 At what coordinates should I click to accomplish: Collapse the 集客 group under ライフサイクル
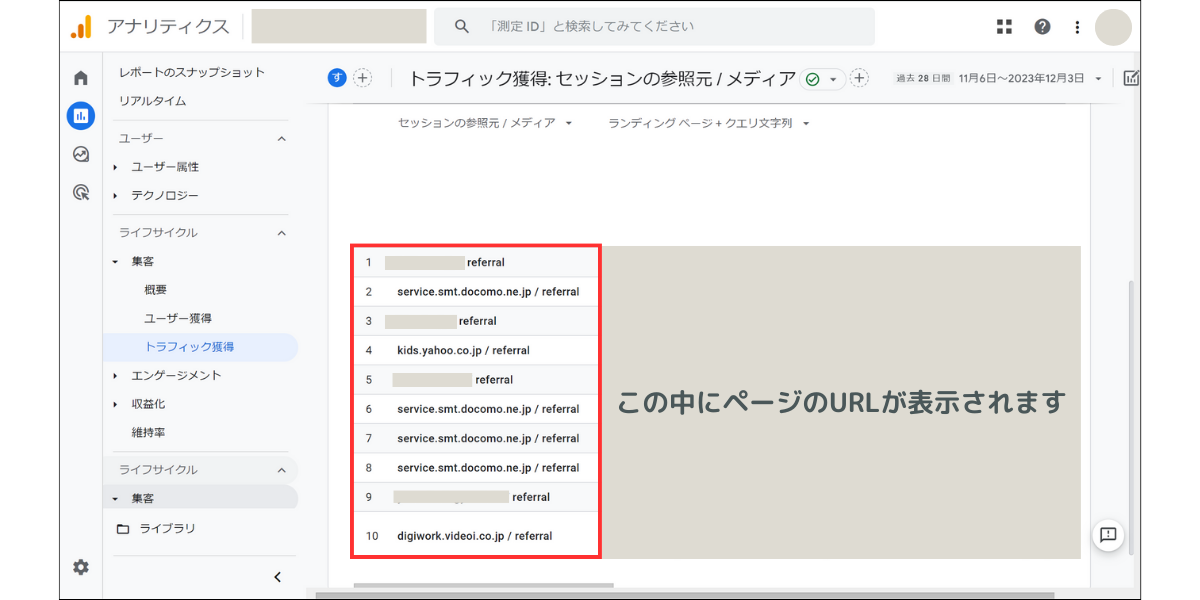115,261
